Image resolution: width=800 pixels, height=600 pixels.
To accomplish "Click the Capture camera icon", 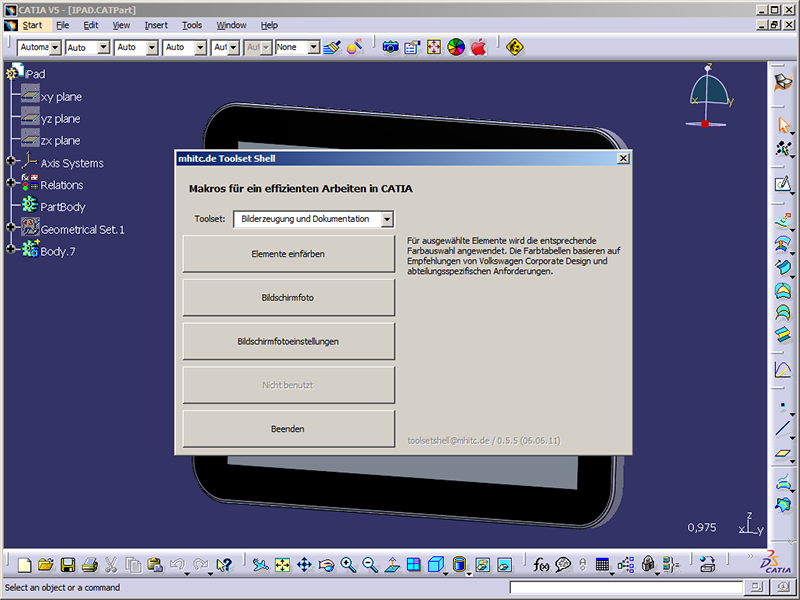I will (x=390, y=47).
